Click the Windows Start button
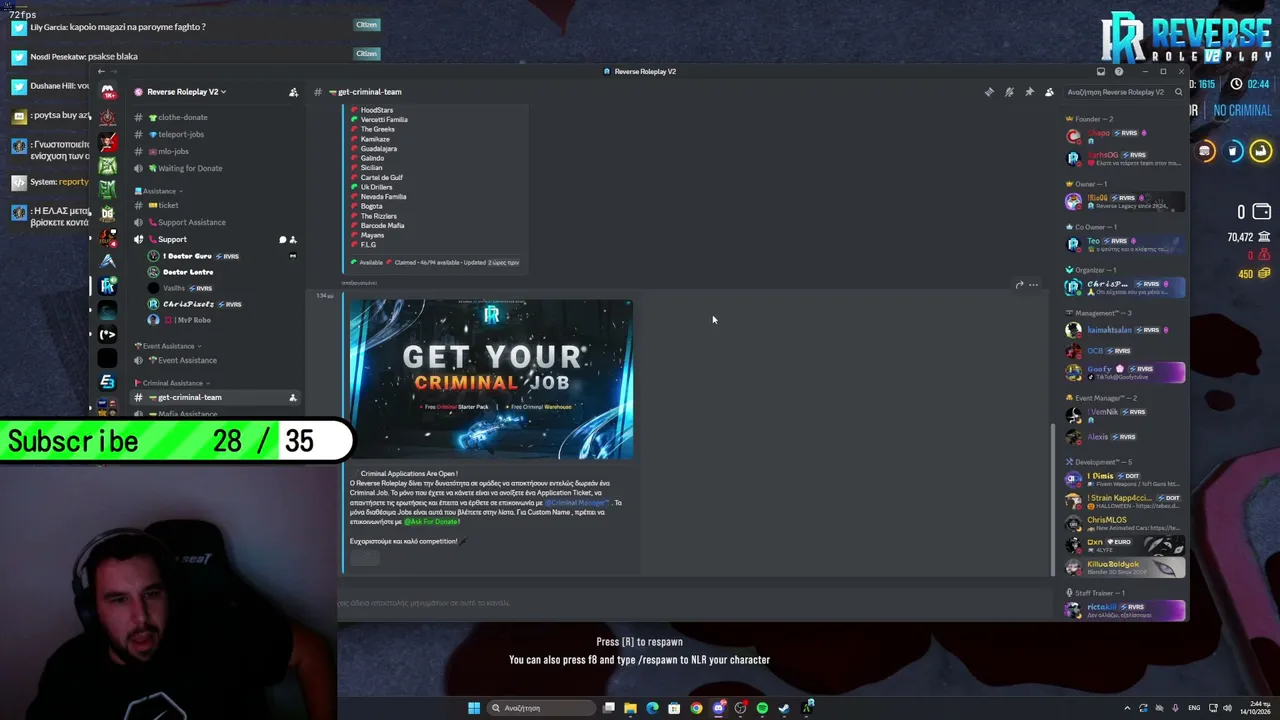 (x=474, y=708)
